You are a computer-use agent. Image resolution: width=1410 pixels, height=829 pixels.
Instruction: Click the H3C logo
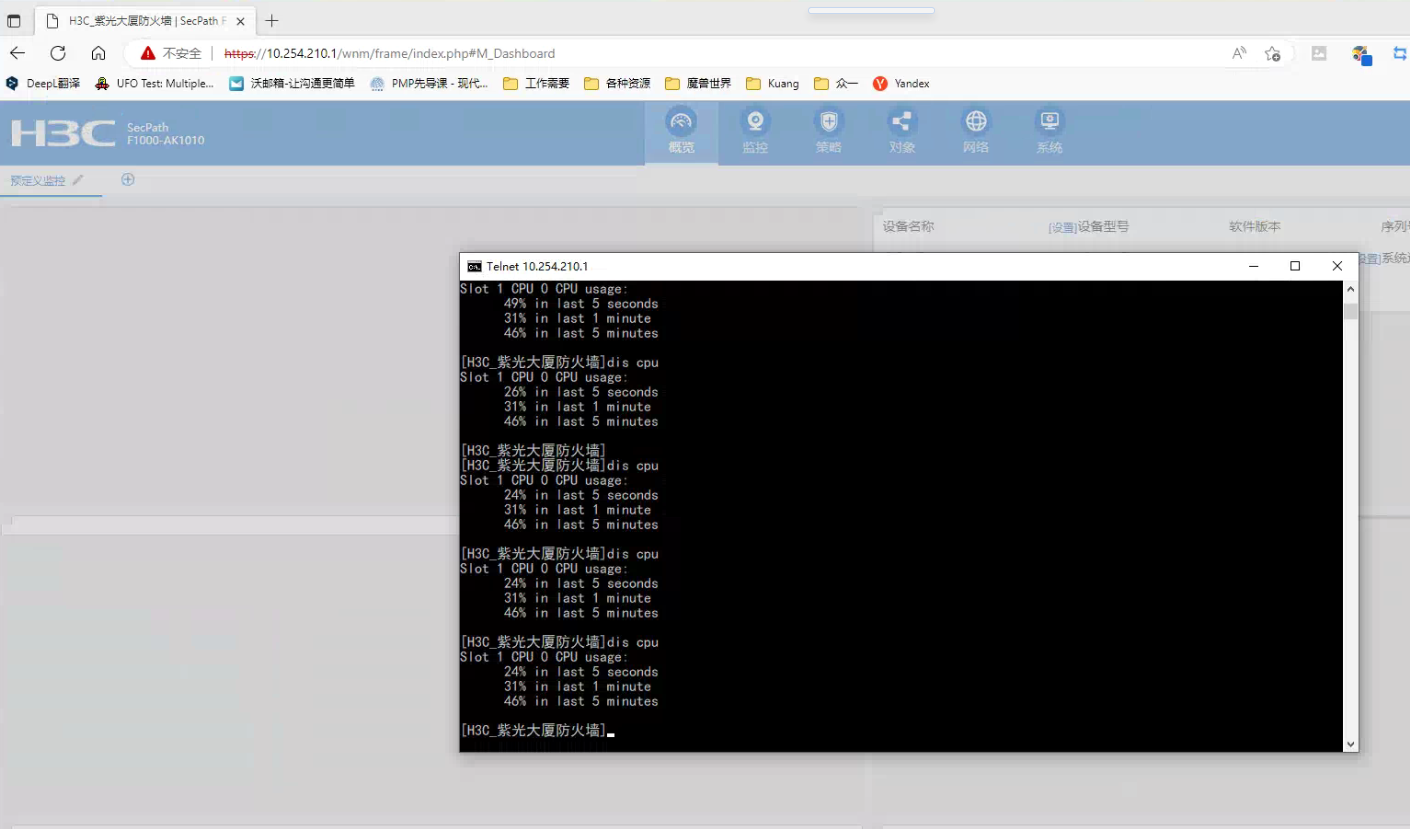63,133
